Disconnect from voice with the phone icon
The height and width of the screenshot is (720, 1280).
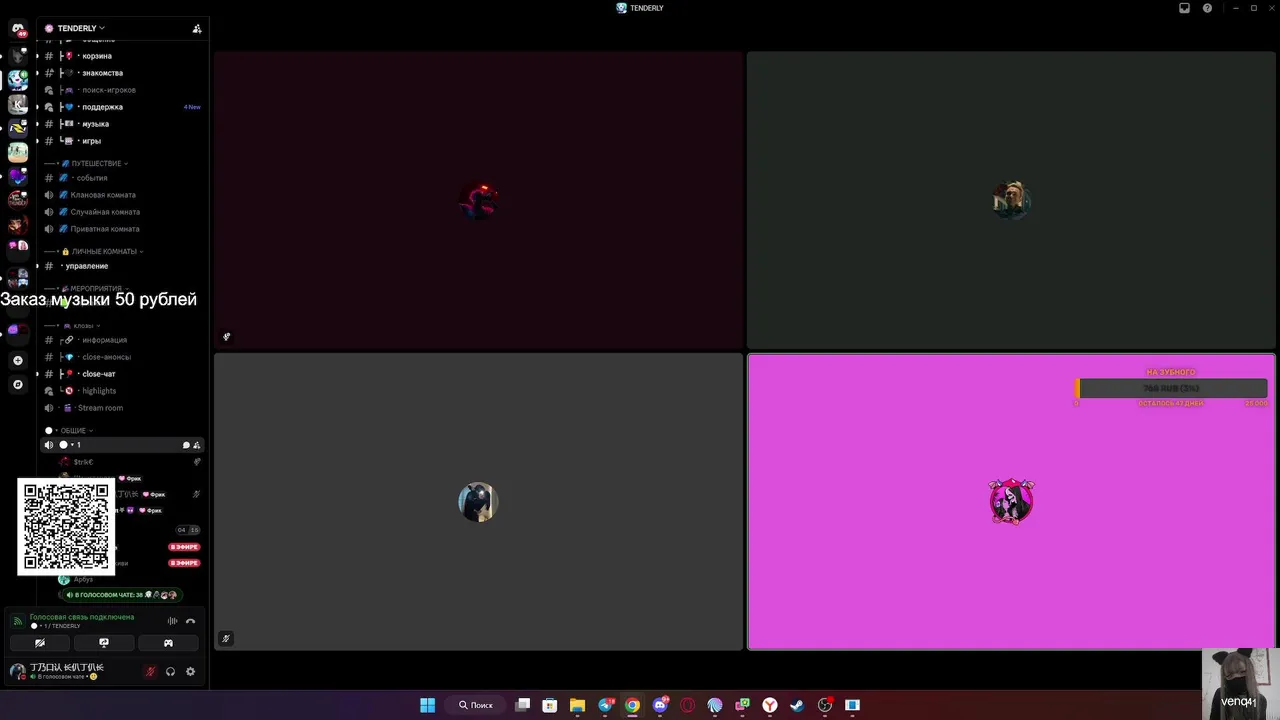[190, 621]
